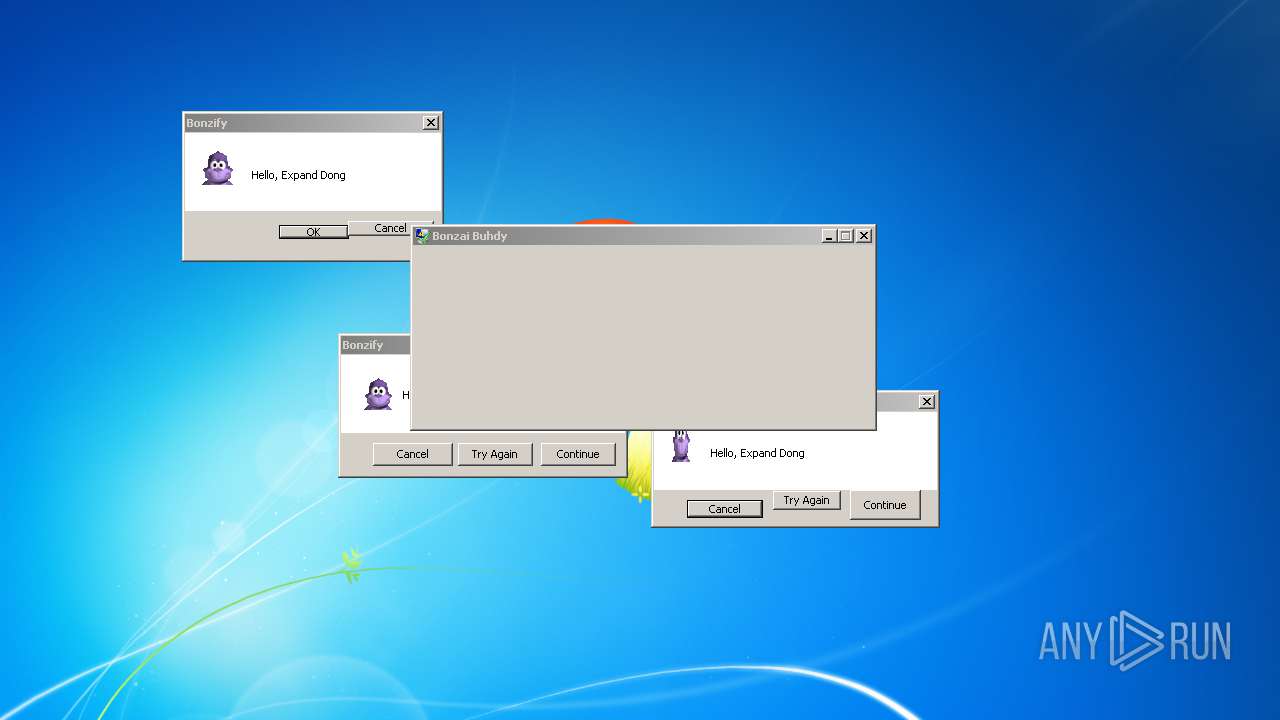
Task: Click the purple Bonzi icon in the bottom-right dialog
Action: coord(681,446)
